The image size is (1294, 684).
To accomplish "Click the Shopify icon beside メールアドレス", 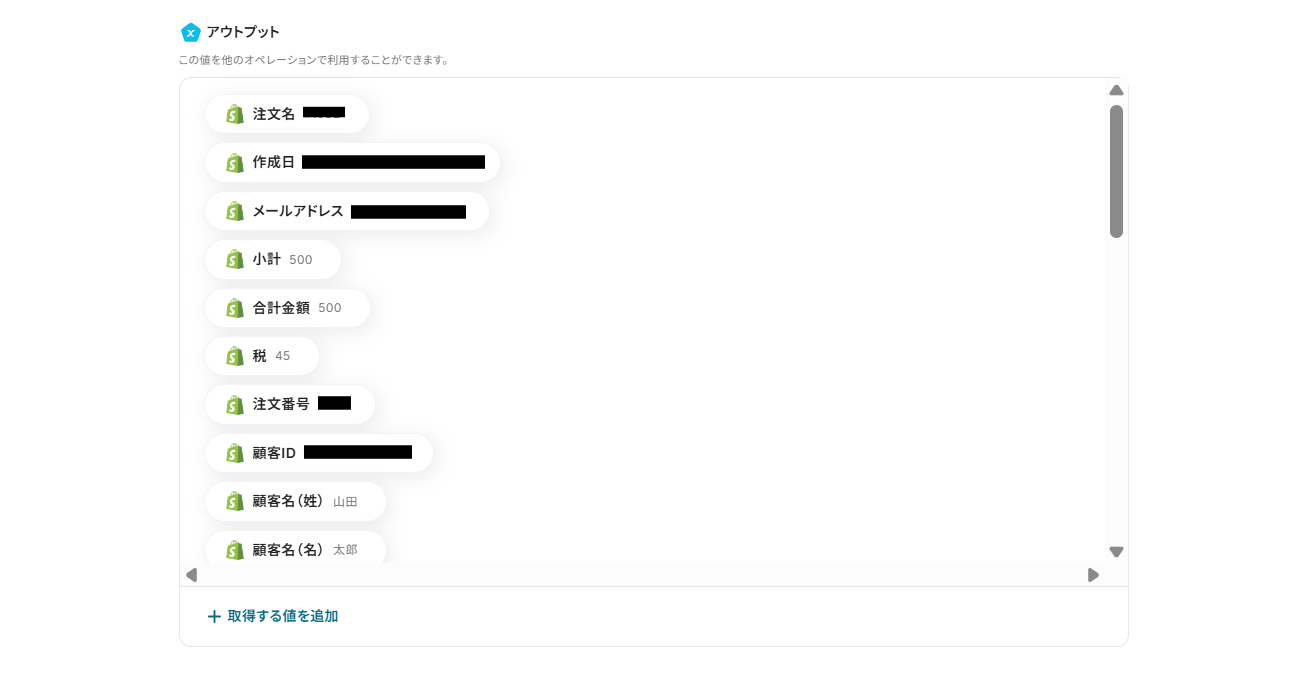I will coord(235,211).
